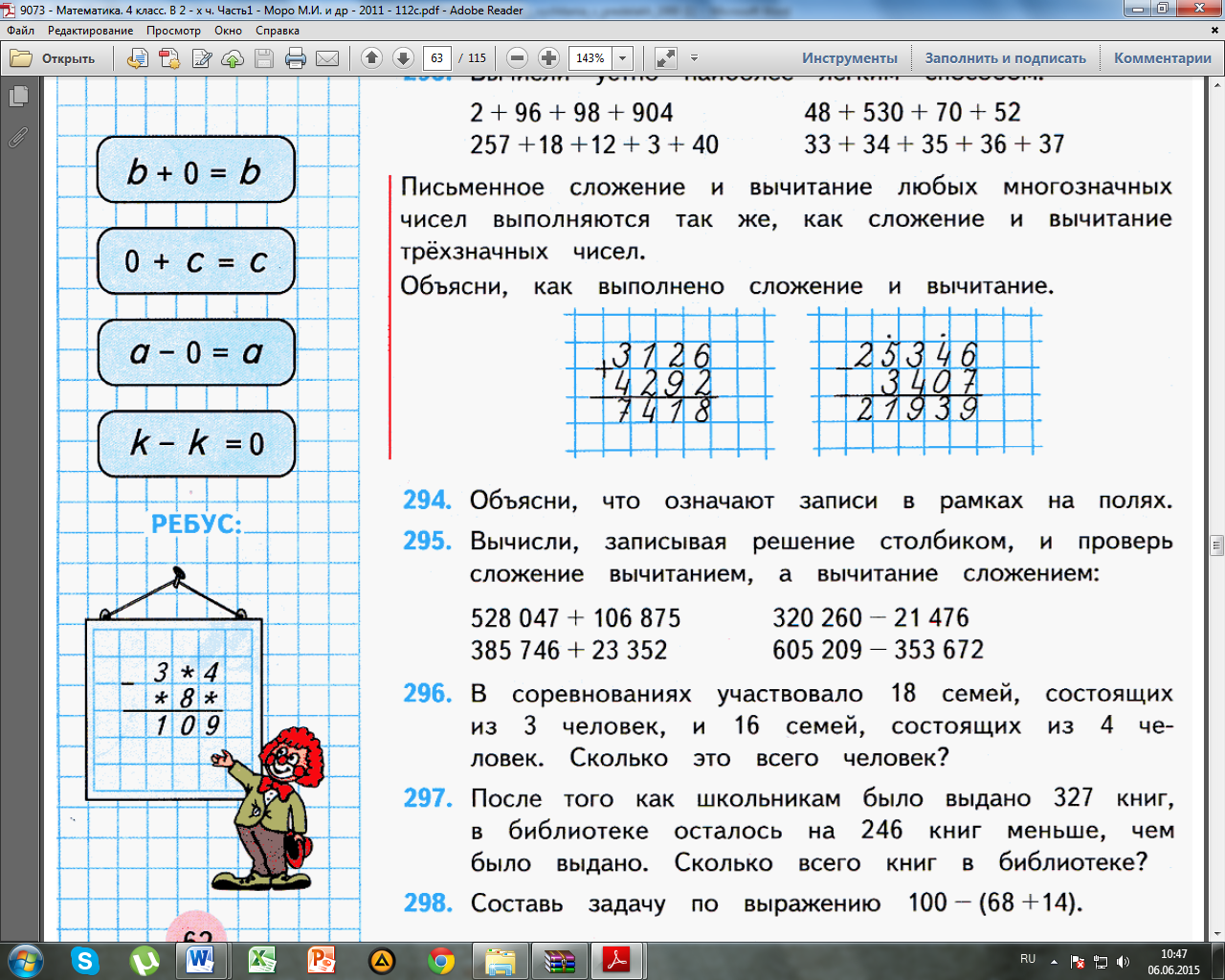Screen dimensions: 1225x980
Task: Click exercise number 294
Action: click(x=427, y=501)
